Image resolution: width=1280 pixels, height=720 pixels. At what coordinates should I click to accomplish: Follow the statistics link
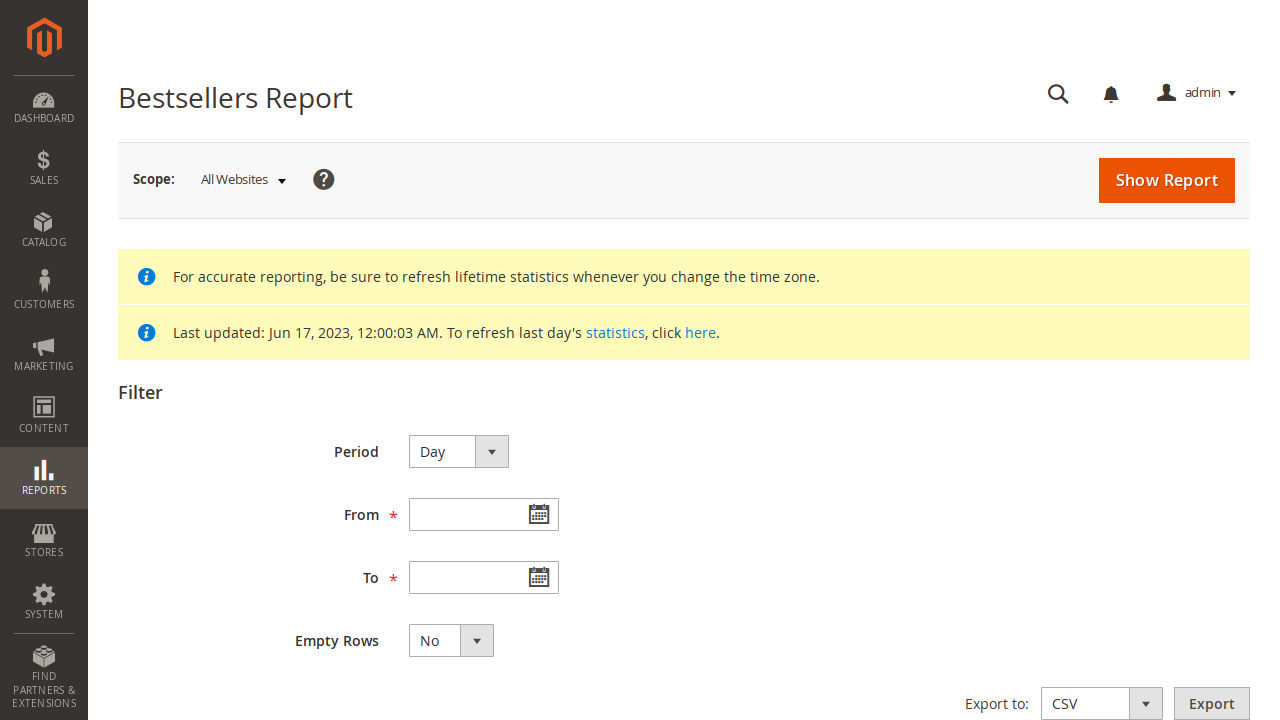(x=615, y=333)
